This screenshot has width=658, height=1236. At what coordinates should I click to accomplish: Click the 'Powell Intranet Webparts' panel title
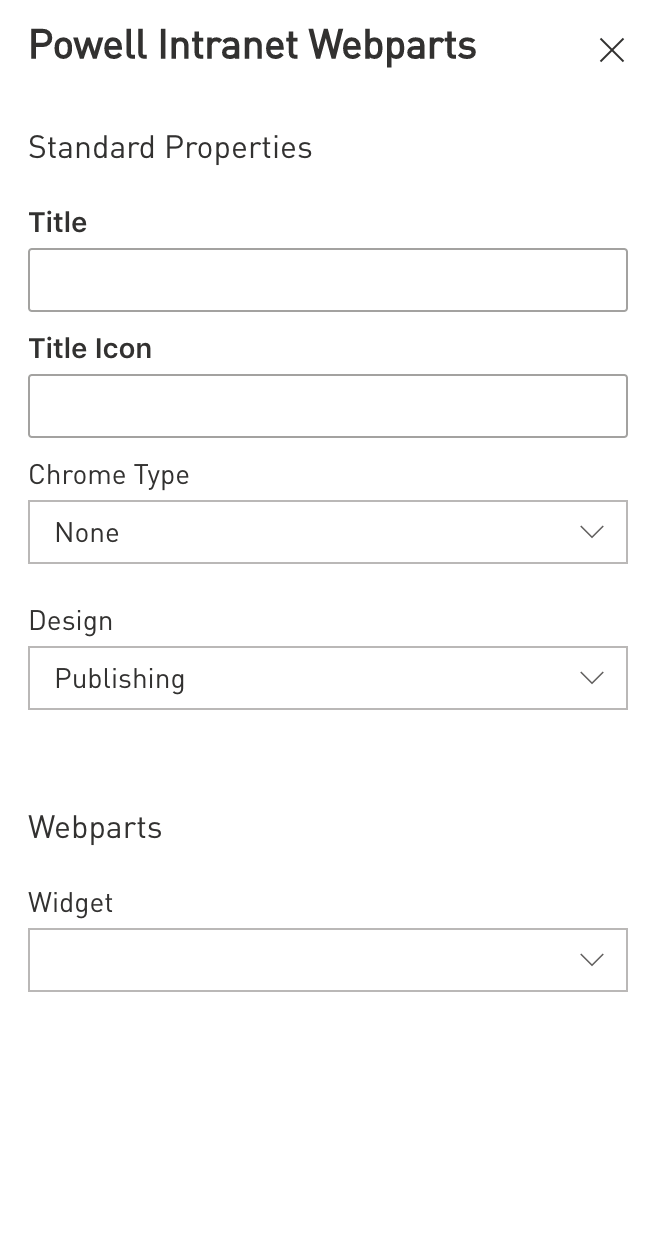[252, 46]
